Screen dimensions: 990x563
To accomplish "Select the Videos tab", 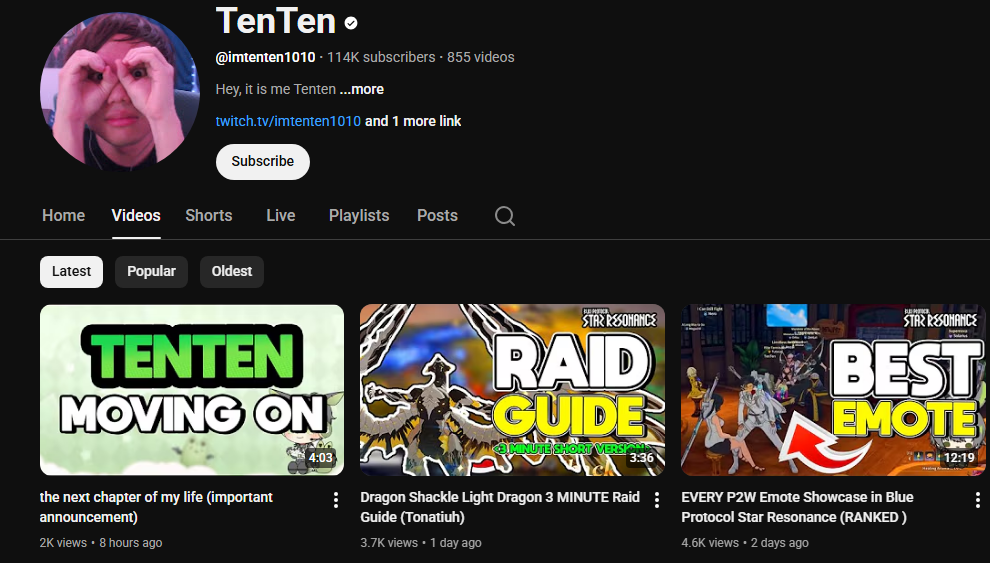I will tap(136, 216).
